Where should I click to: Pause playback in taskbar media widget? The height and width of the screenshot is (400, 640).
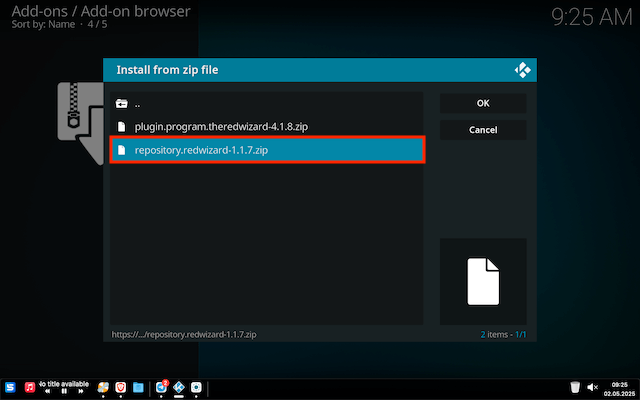pos(64,391)
